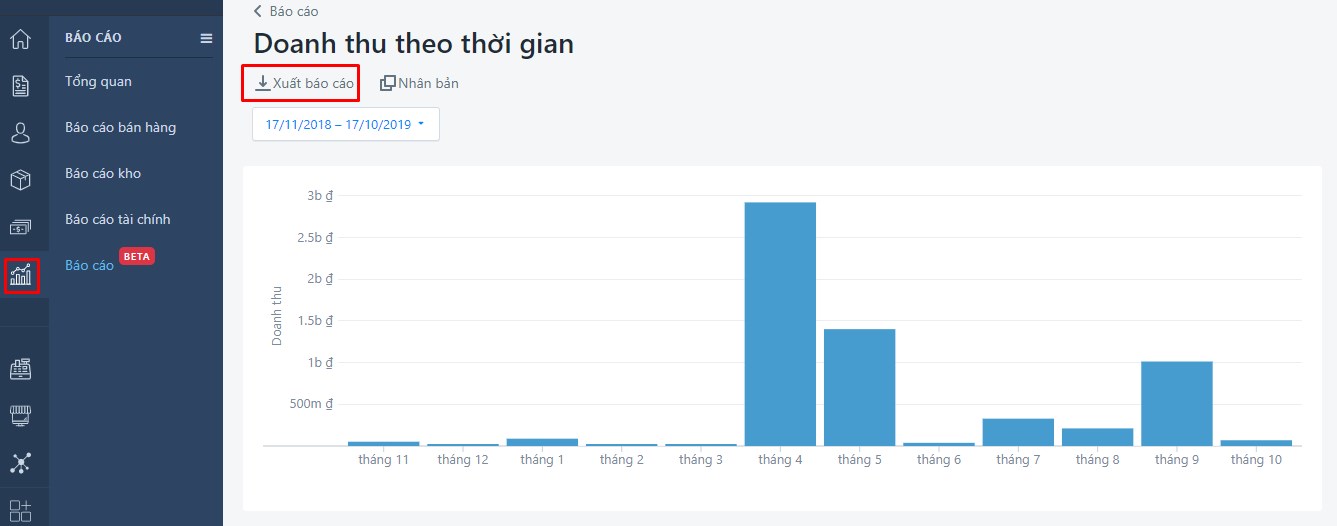Open the cash money icon
1337x526 pixels.
point(19,227)
